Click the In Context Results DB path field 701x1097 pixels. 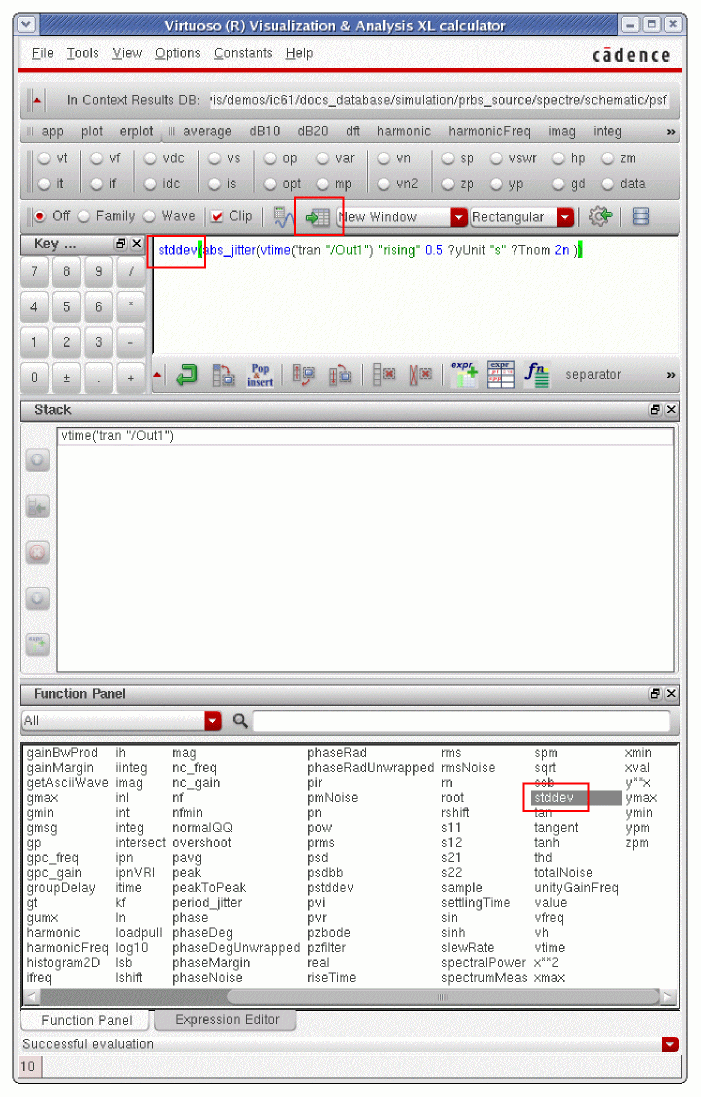440,101
